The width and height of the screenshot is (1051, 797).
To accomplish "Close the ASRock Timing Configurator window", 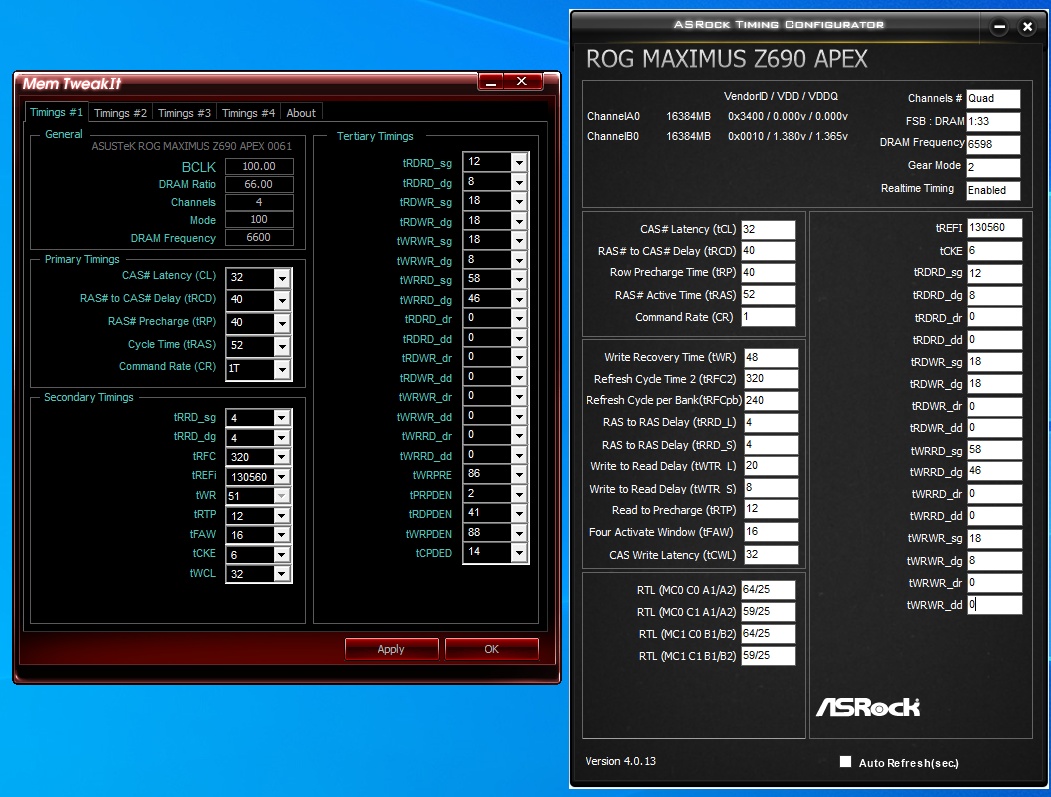I will 1027,27.
